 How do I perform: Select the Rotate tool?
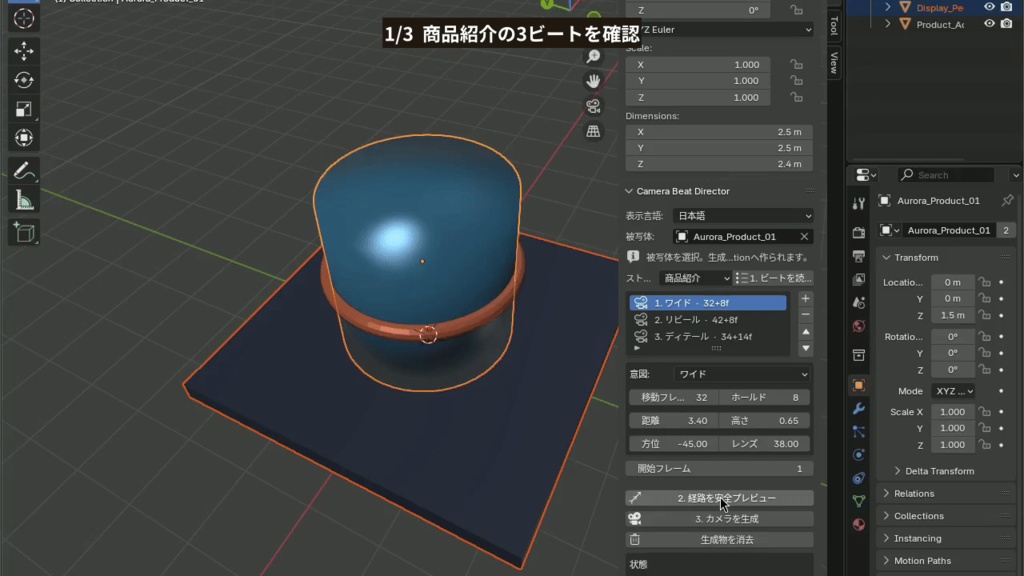[x=24, y=80]
